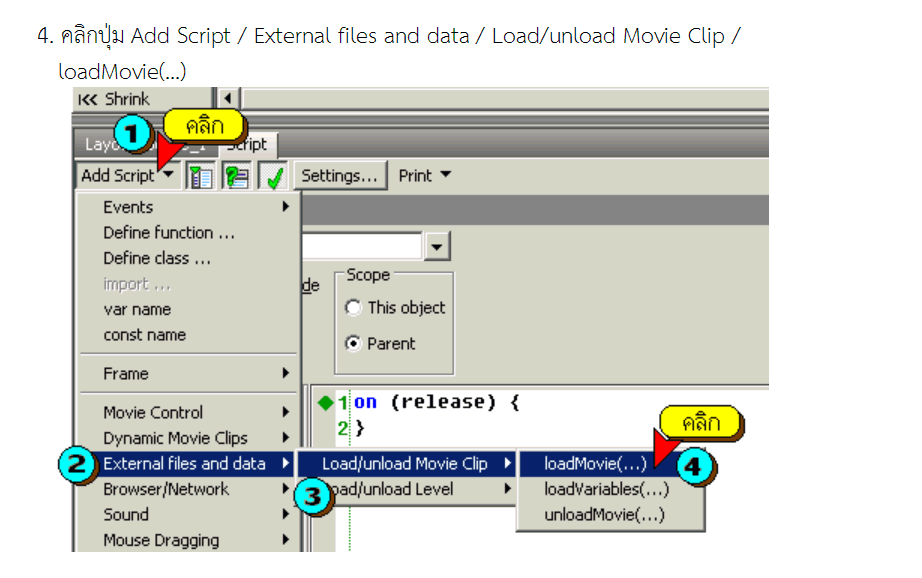
Task: Click the left scroll arrow beside Shrink
Action: click(227, 99)
